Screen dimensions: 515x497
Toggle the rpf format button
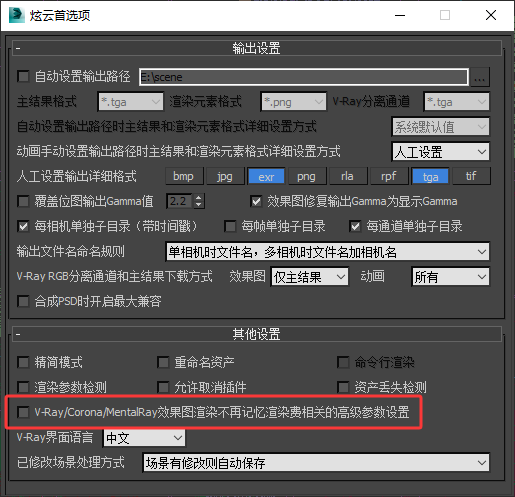coord(389,176)
